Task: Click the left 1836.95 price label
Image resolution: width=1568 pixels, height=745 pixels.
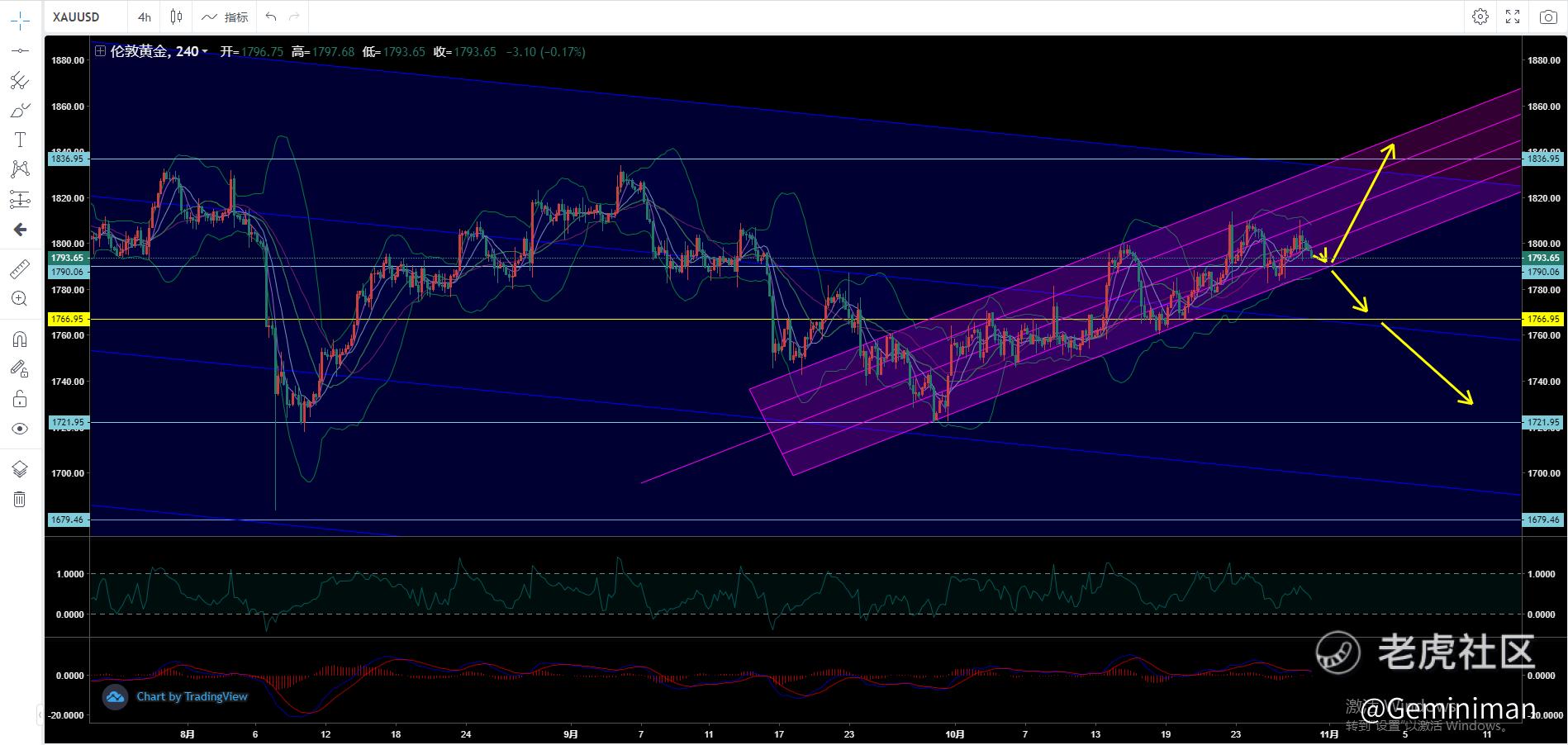Action: point(68,159)
